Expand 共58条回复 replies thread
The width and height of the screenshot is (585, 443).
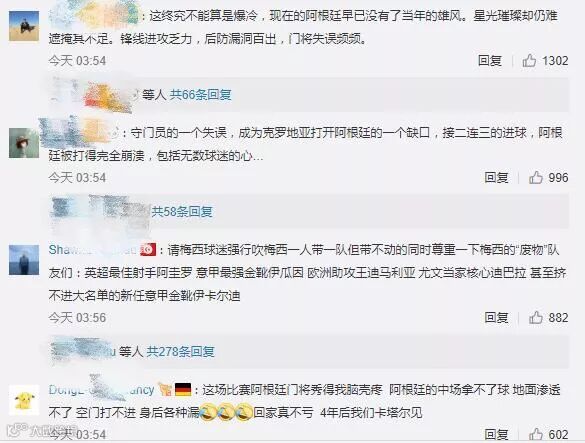182,212
